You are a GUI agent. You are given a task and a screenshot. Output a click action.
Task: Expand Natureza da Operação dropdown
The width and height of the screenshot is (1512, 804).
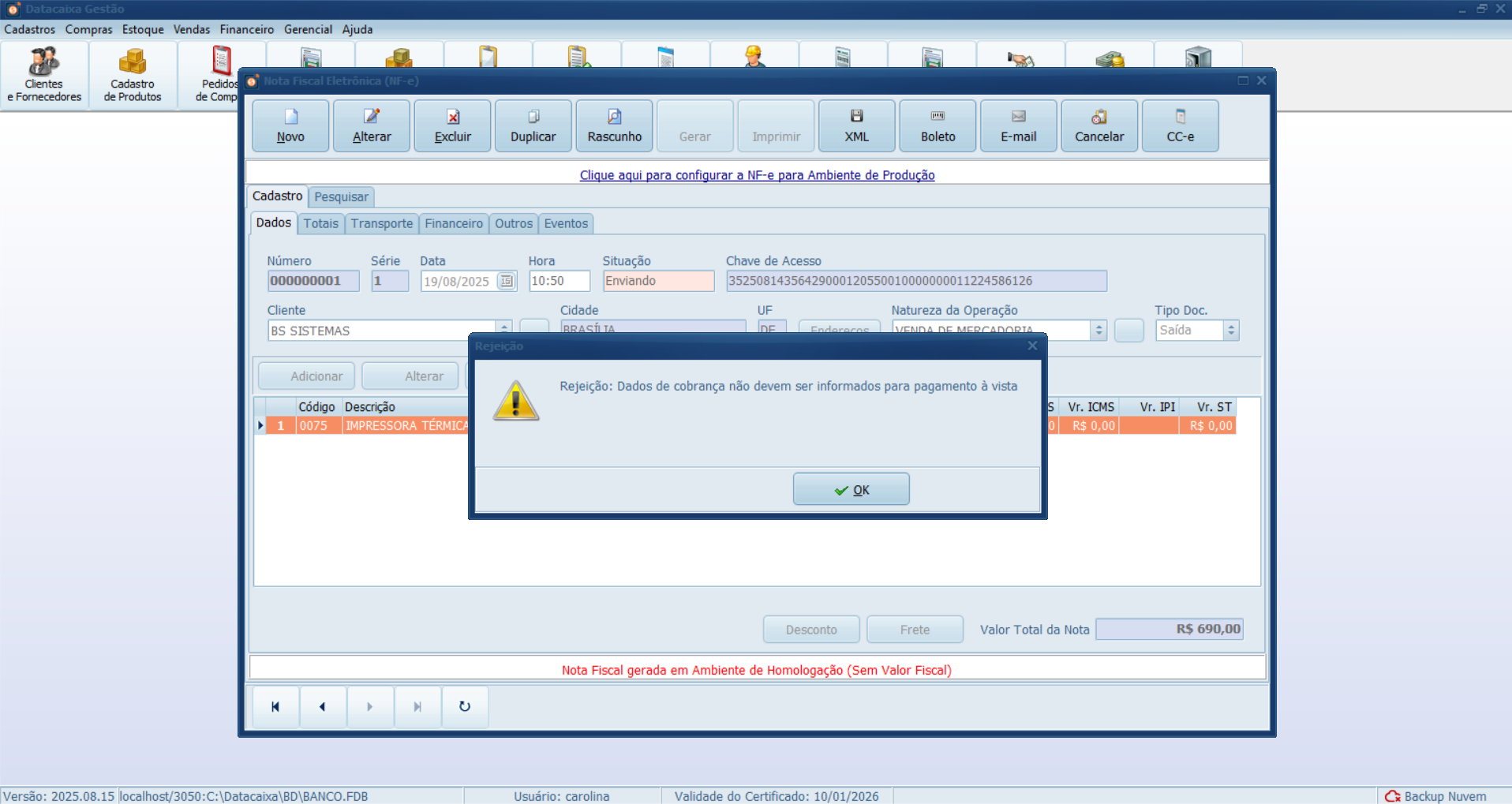click(x=1098, y=331)
